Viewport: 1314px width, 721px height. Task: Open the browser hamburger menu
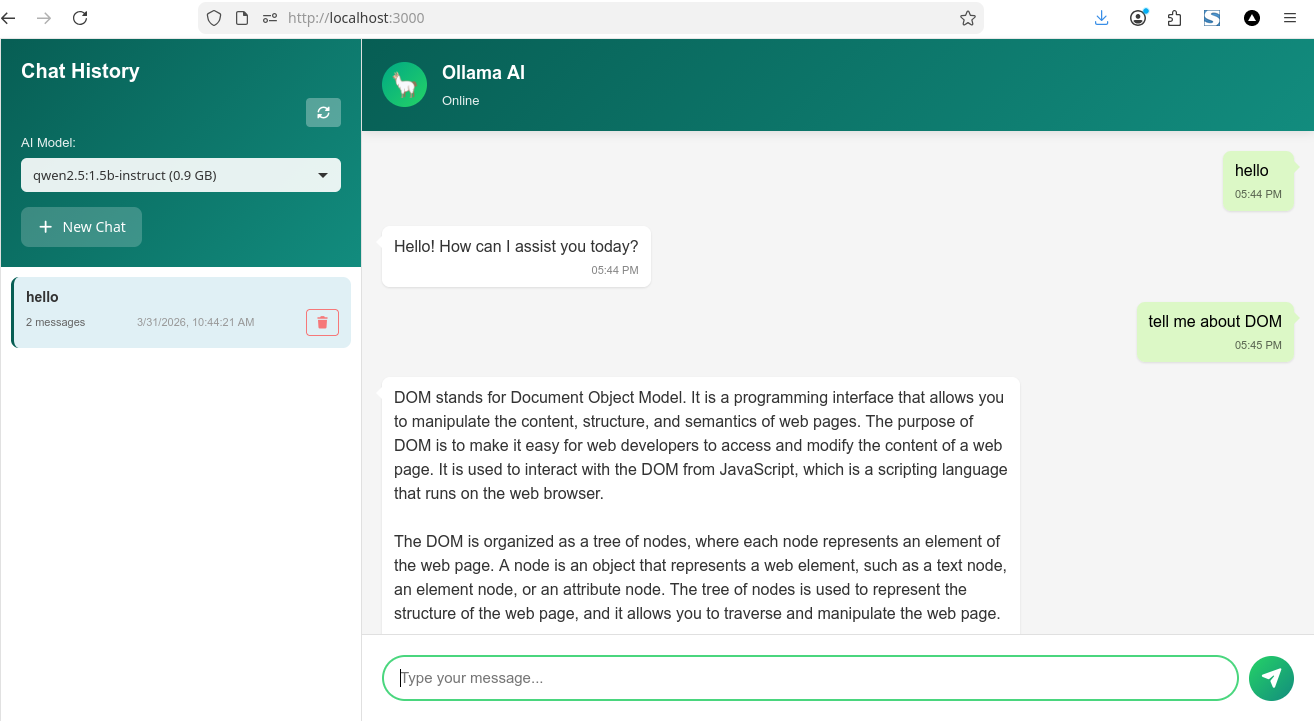[1290, 17]
